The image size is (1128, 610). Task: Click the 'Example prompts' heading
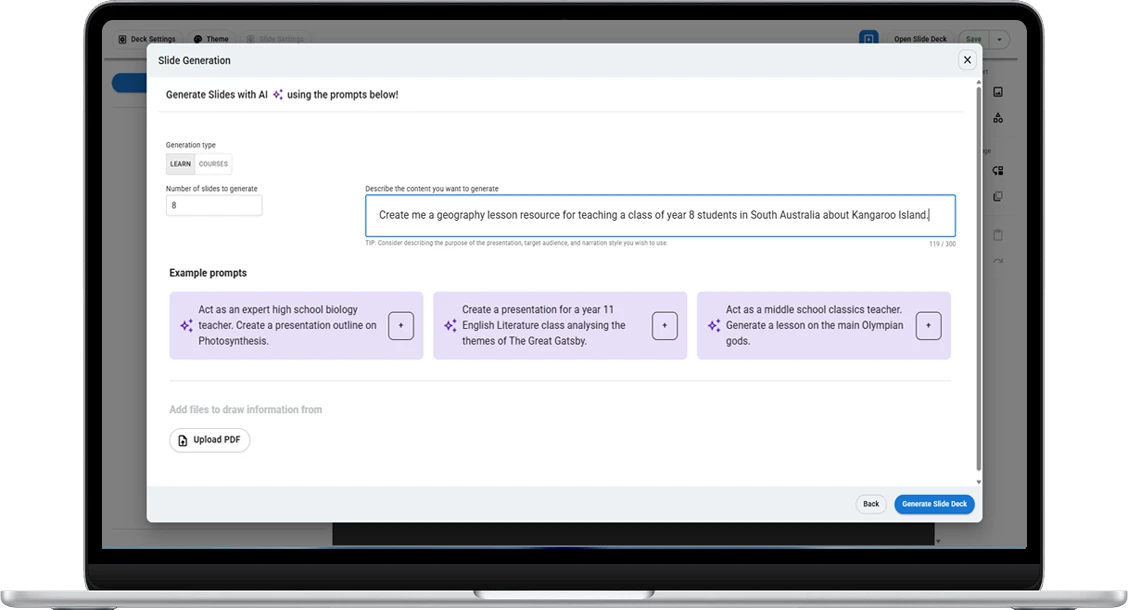tap(208, 273)
